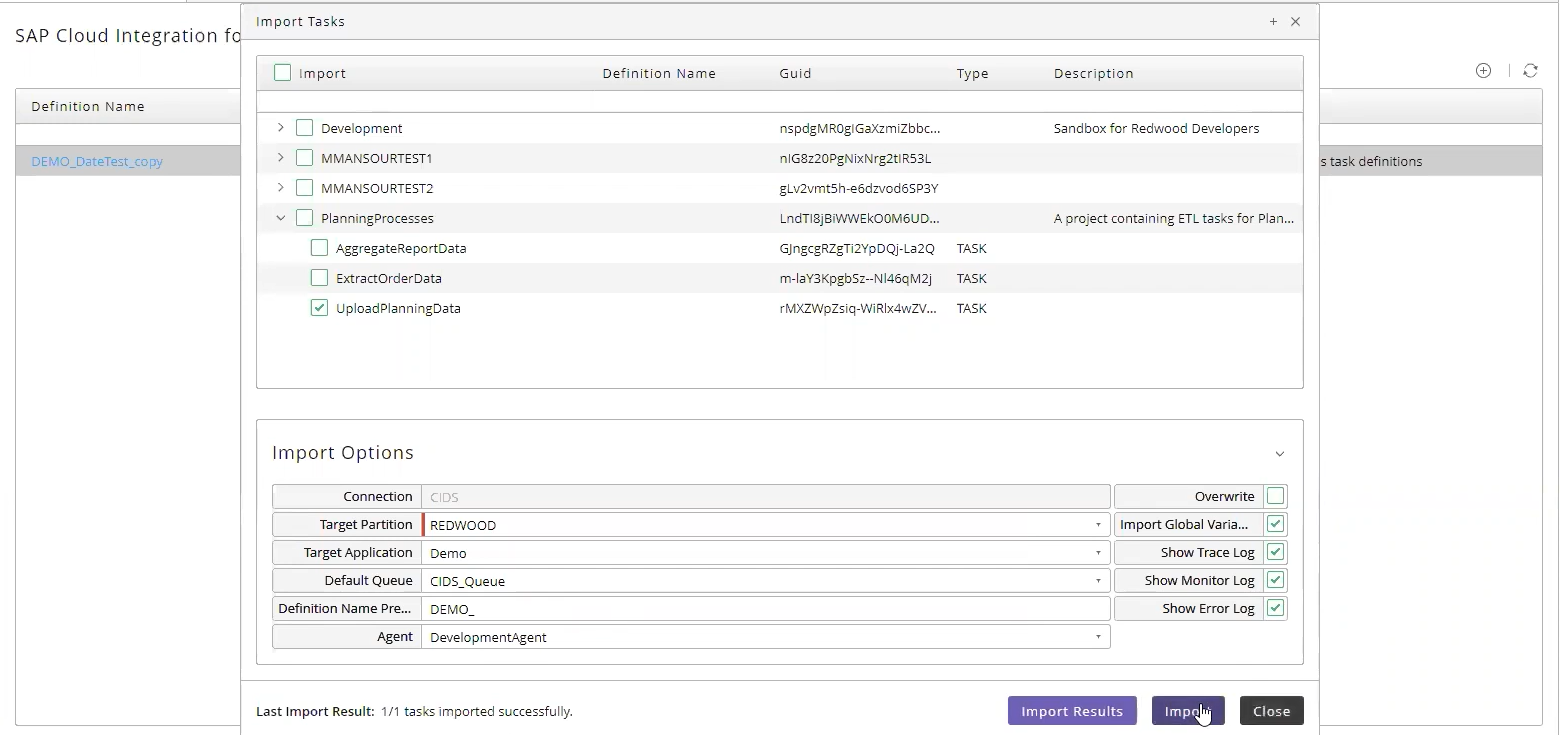The image size is (1560, 735).
Task: Expand the MMANSOURTEST1 tree node
Action: [281, 158]
